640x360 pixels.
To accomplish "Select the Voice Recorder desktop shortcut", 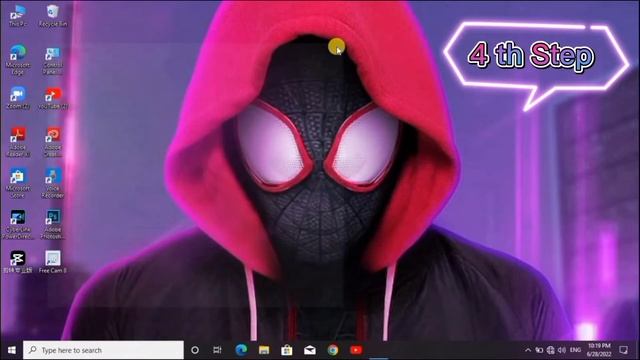I will click(x=53, y=183).
